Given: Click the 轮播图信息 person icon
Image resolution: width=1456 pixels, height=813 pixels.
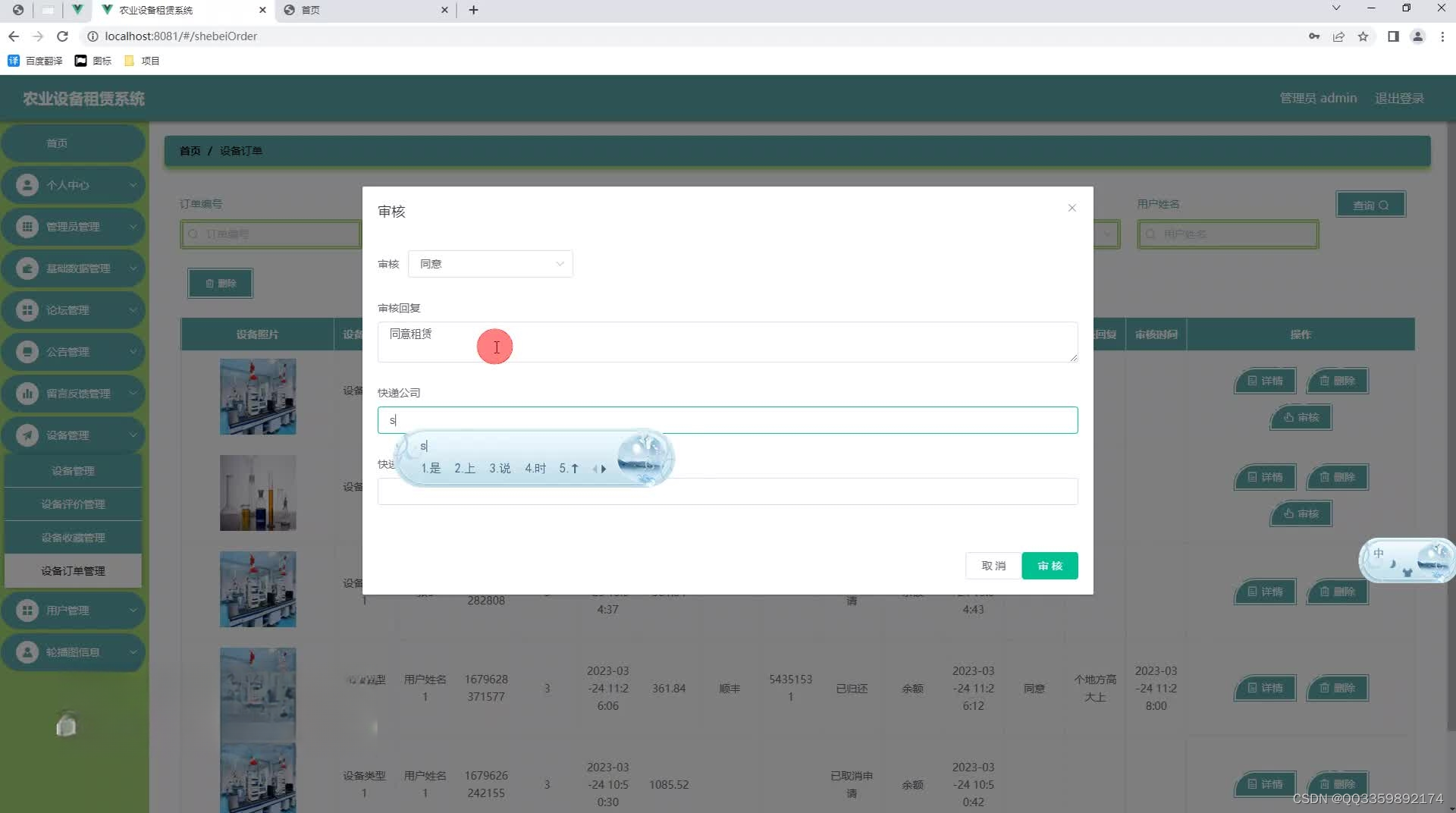Looking at the screenshot, I should click(x=27, y=652).
